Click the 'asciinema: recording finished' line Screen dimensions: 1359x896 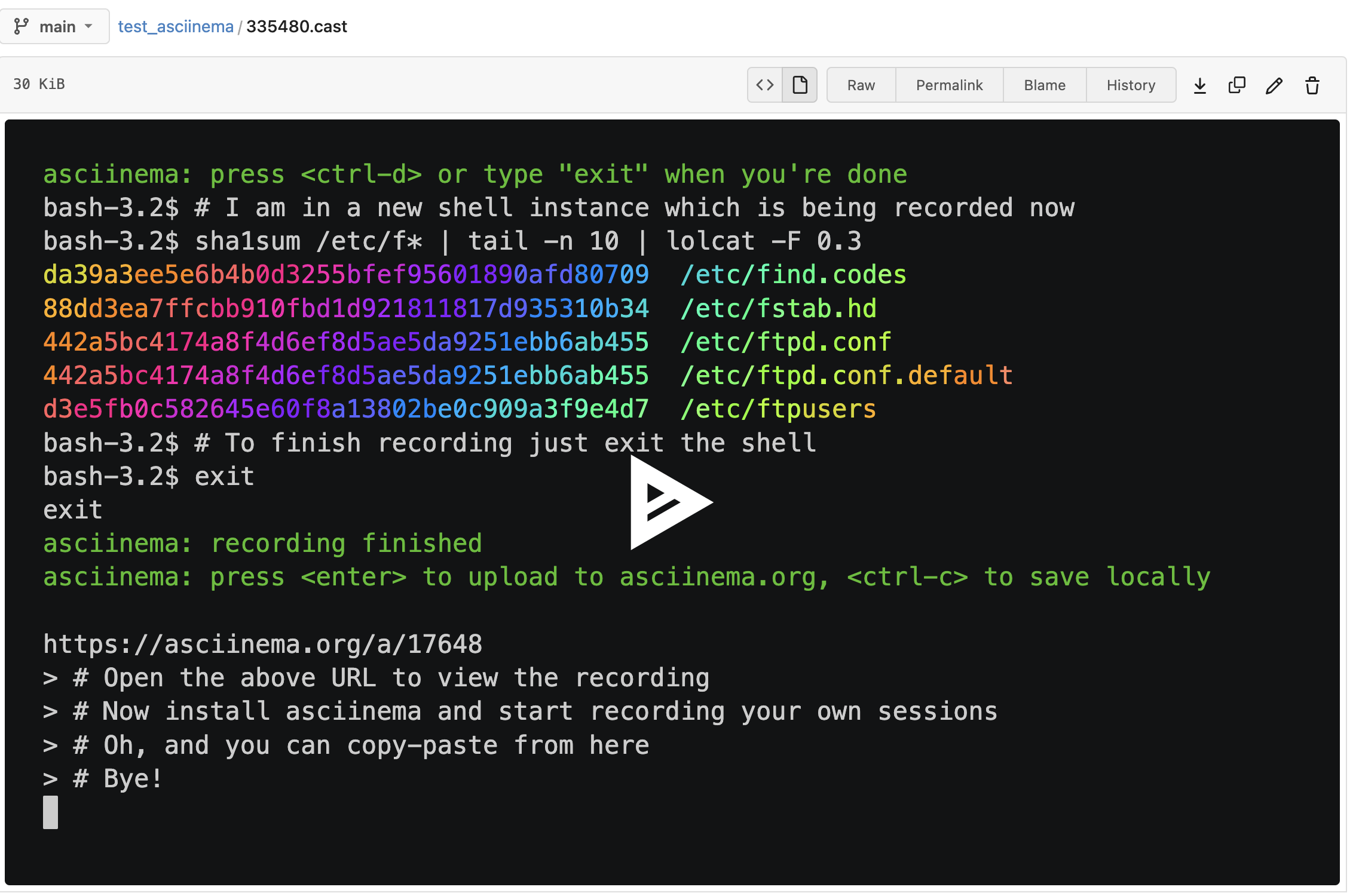tap(262, 544)
